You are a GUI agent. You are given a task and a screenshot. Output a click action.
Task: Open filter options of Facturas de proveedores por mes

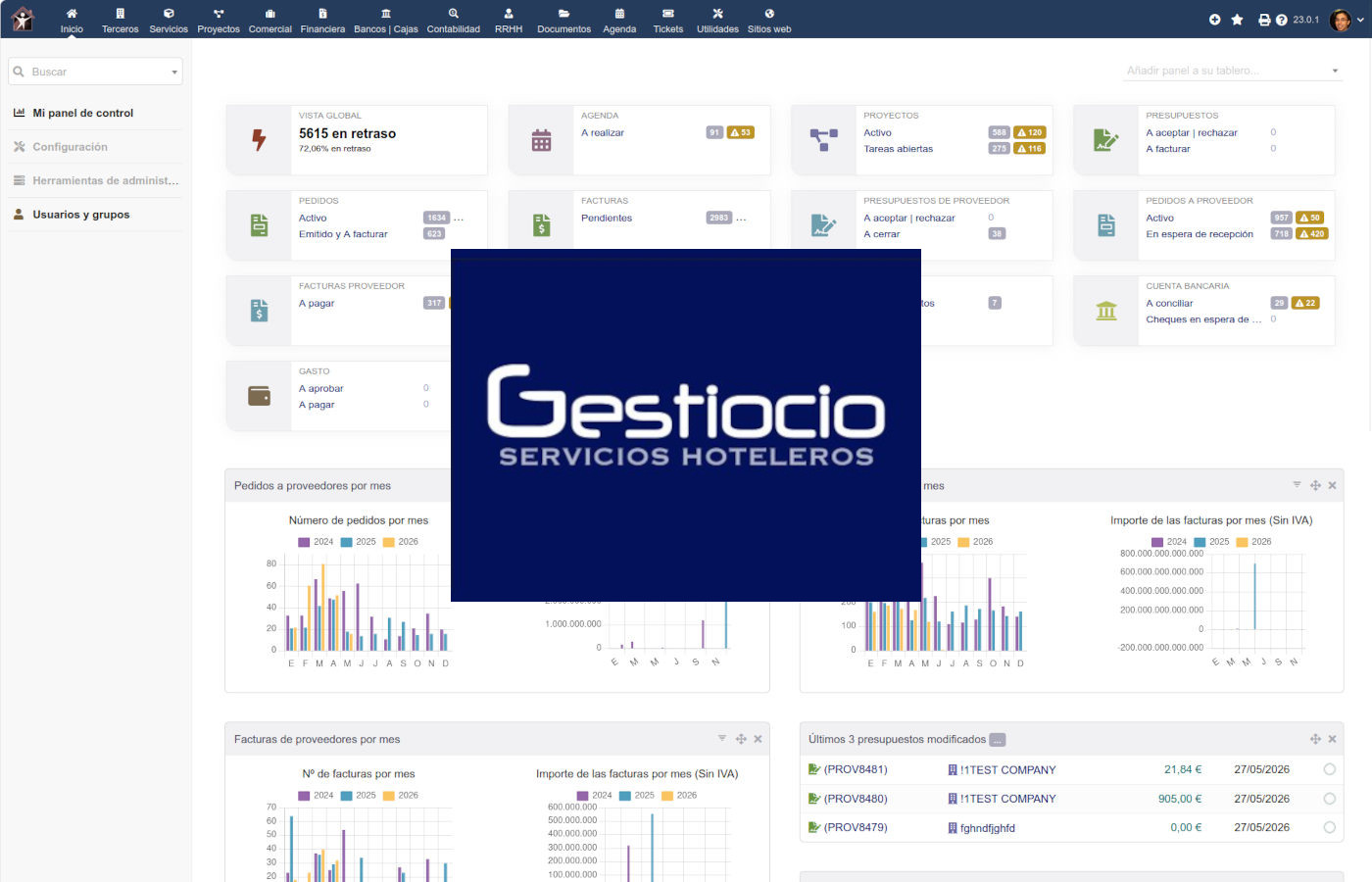coord(722,739)
